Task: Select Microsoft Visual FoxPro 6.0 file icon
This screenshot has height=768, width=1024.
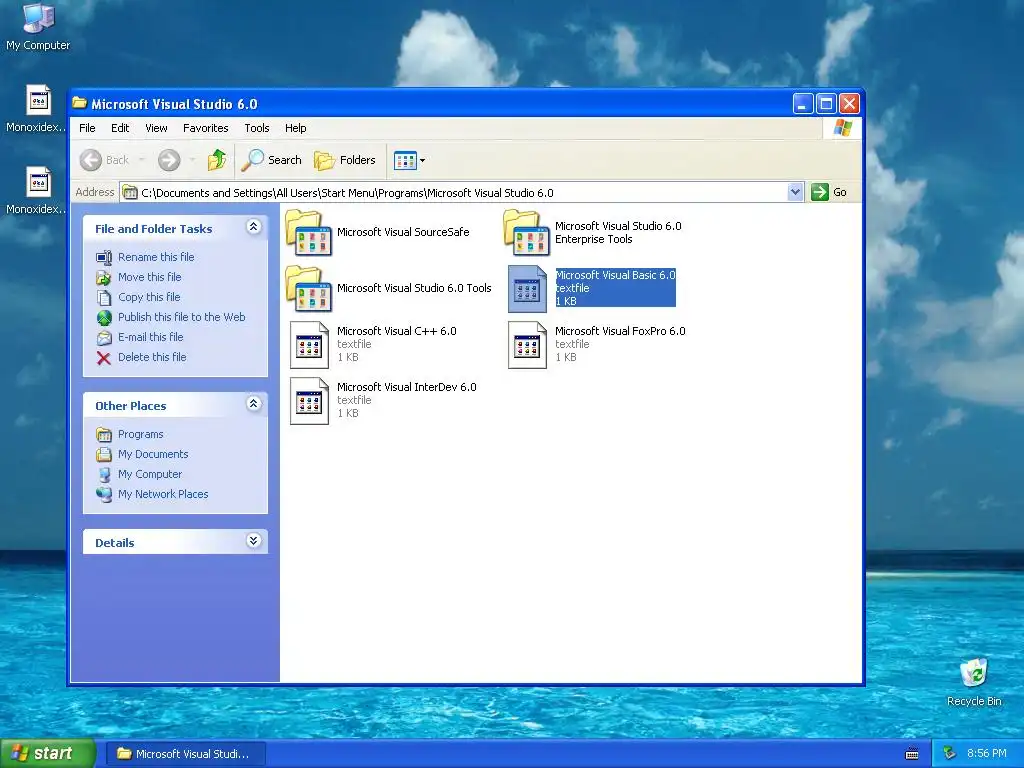Action: click(527, 344)
